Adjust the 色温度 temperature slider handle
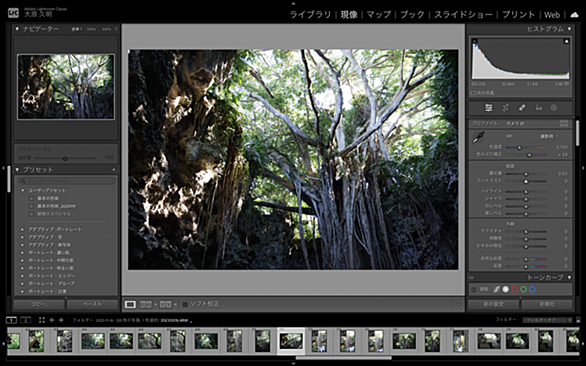Viewport: 586px width, 366px height. (x=519, y=148)
